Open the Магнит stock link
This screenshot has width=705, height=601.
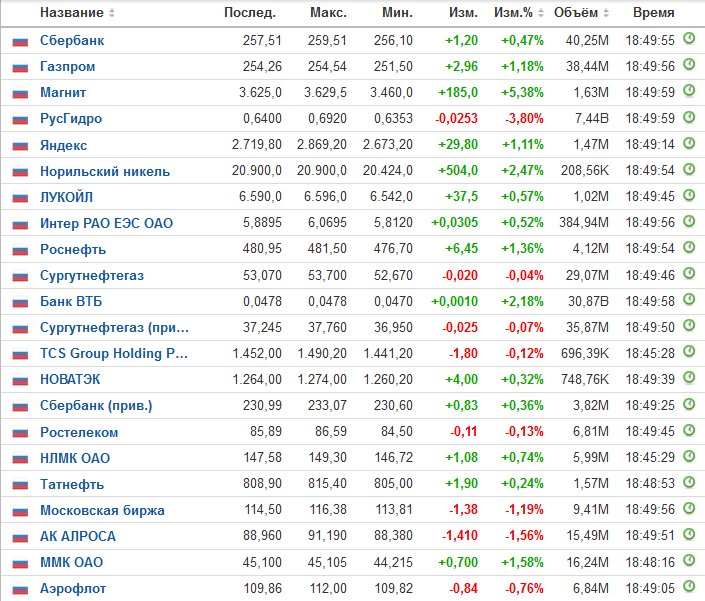pyautogui.click(x=63, y=93)
